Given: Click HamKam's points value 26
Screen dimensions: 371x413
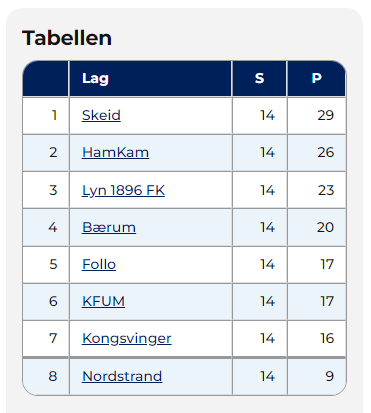Looking at the screenshot, I should [325, 152].
